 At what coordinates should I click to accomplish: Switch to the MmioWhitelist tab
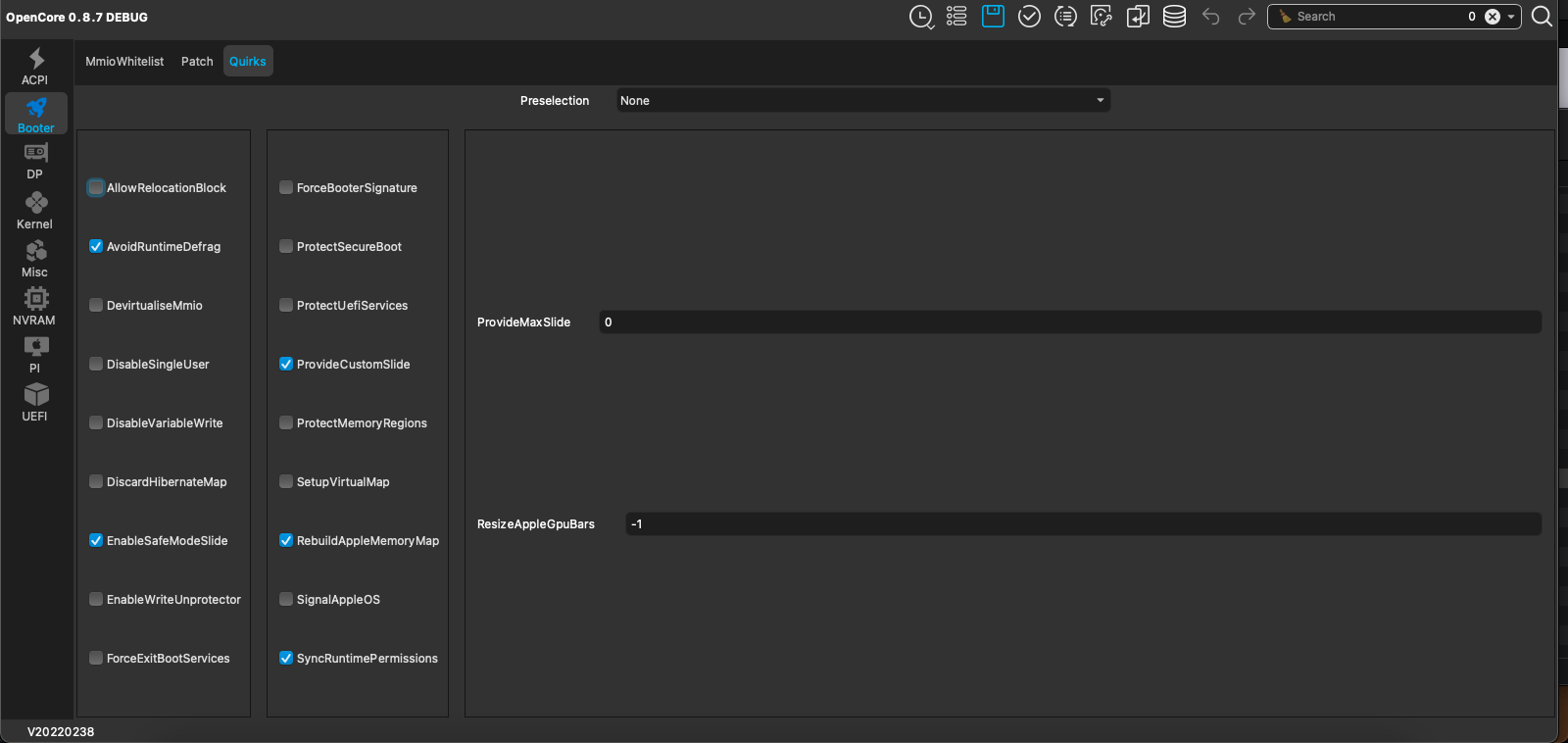(x=124, y=61)
